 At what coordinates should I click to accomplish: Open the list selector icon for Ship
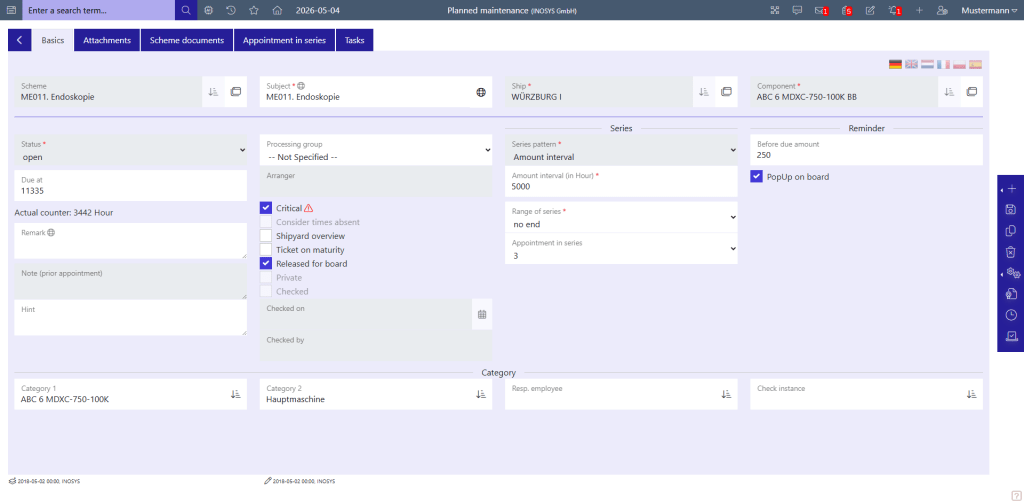703,92
